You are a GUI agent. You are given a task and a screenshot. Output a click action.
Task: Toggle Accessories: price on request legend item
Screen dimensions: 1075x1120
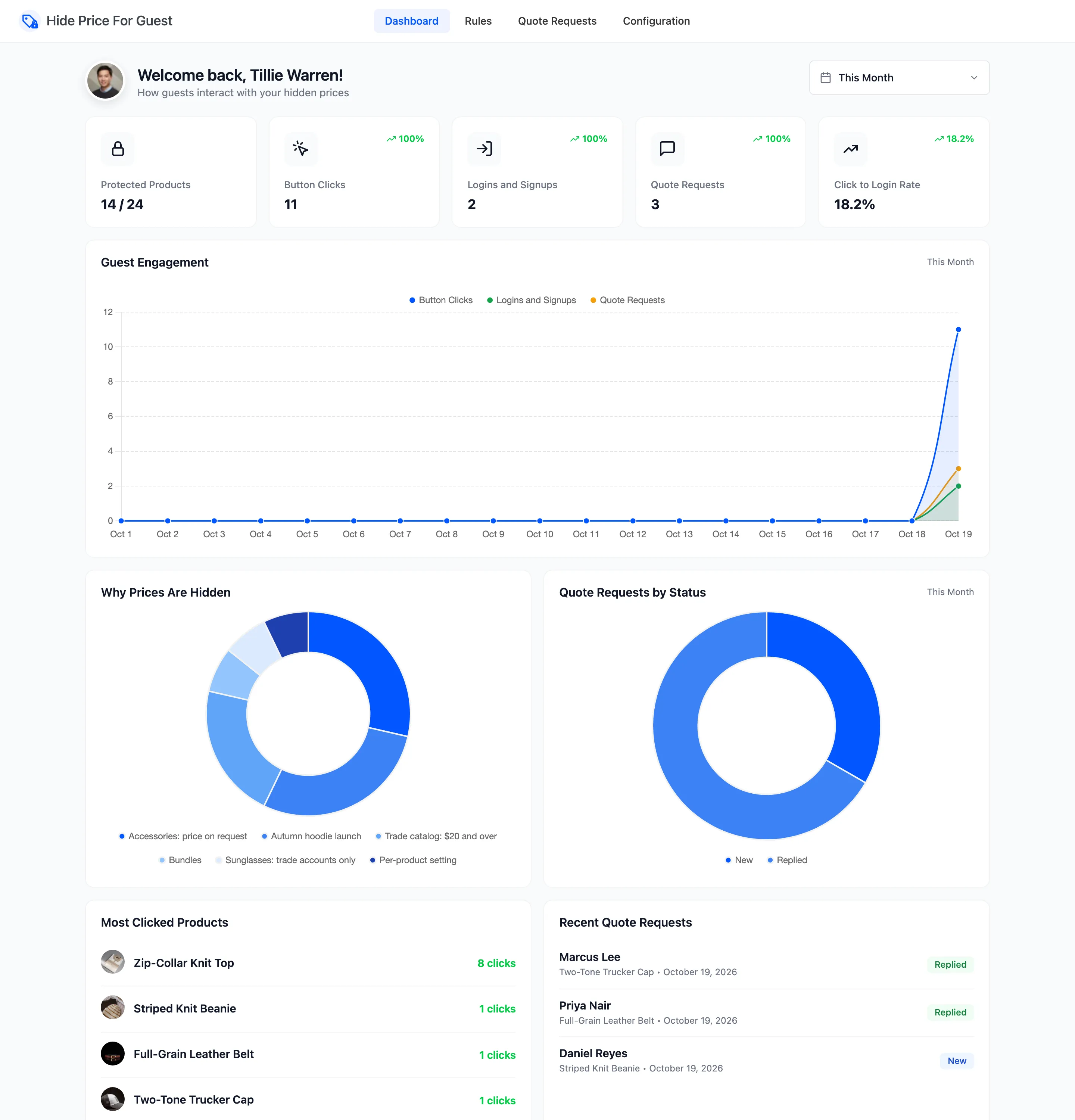coord(183,836)
